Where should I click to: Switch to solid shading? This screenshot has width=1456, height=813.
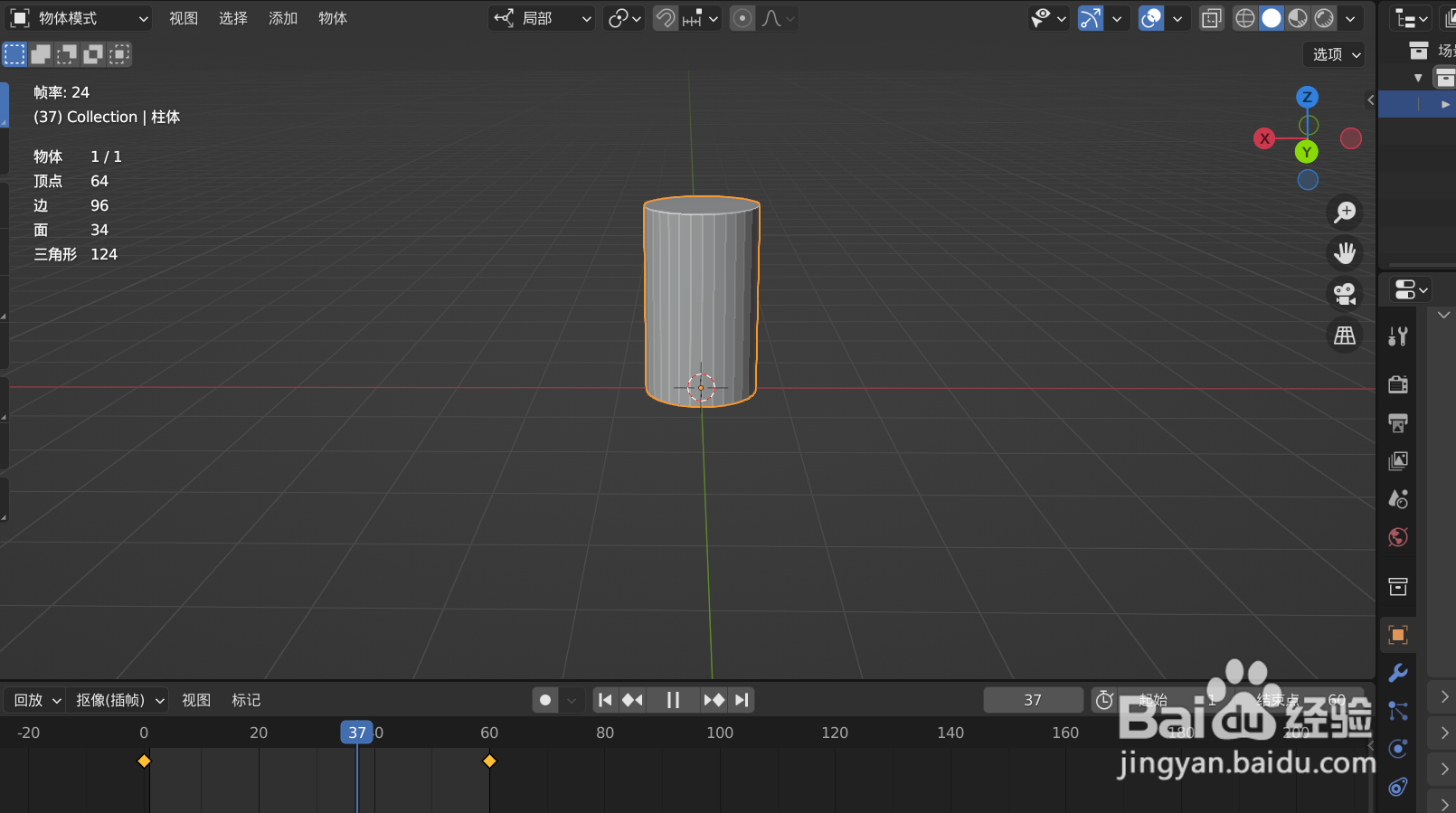(x=1272, y=18)
